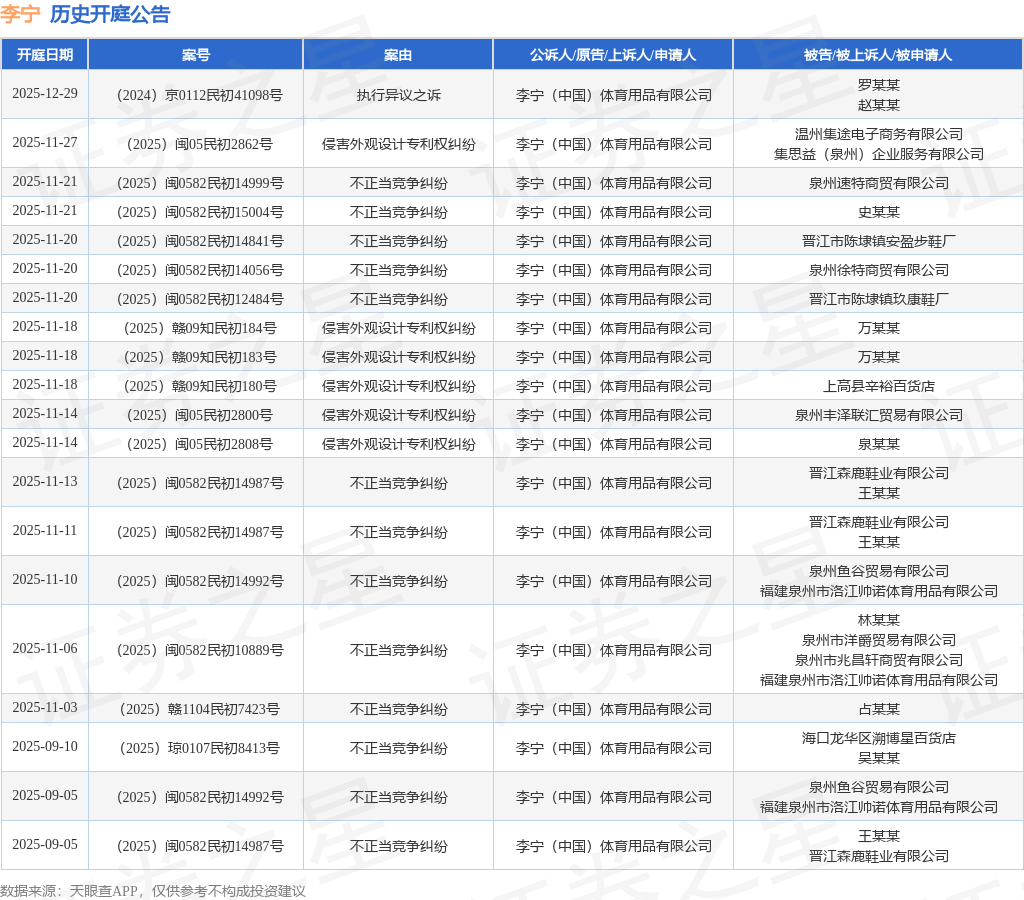Click the 公诉人/原告/上诉人/申请人 column header
Image resolution: width=1024 pixels, height=900 pixels.
click(x=613, y=55)
